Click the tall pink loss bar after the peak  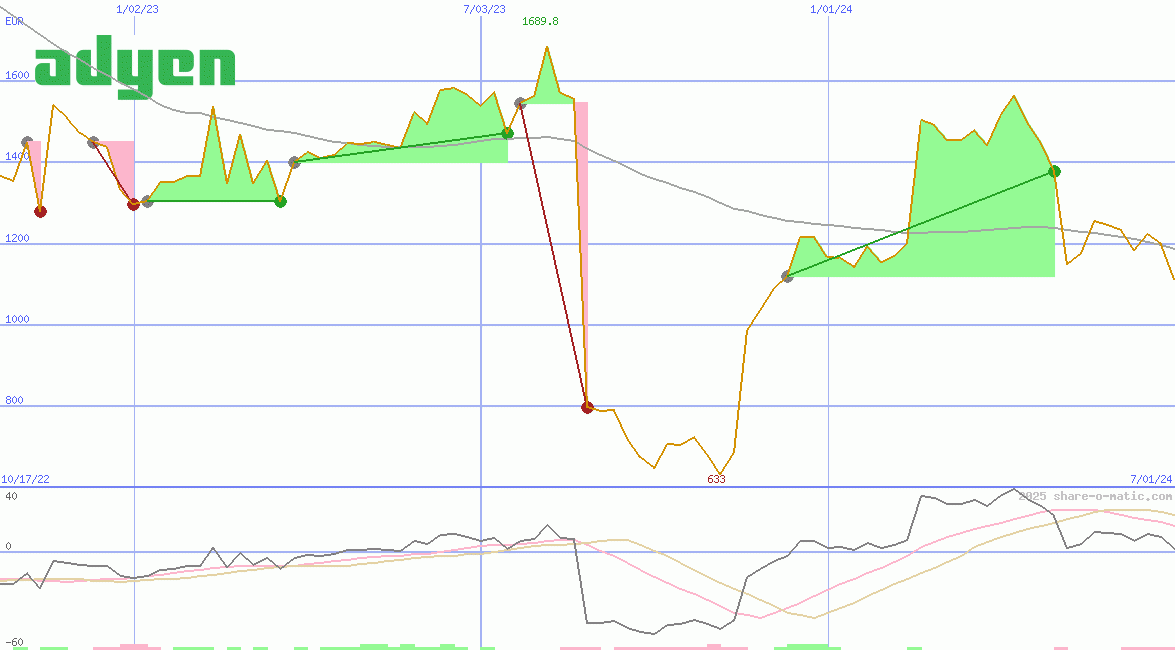pyautogui.click(x=581, y=250)
